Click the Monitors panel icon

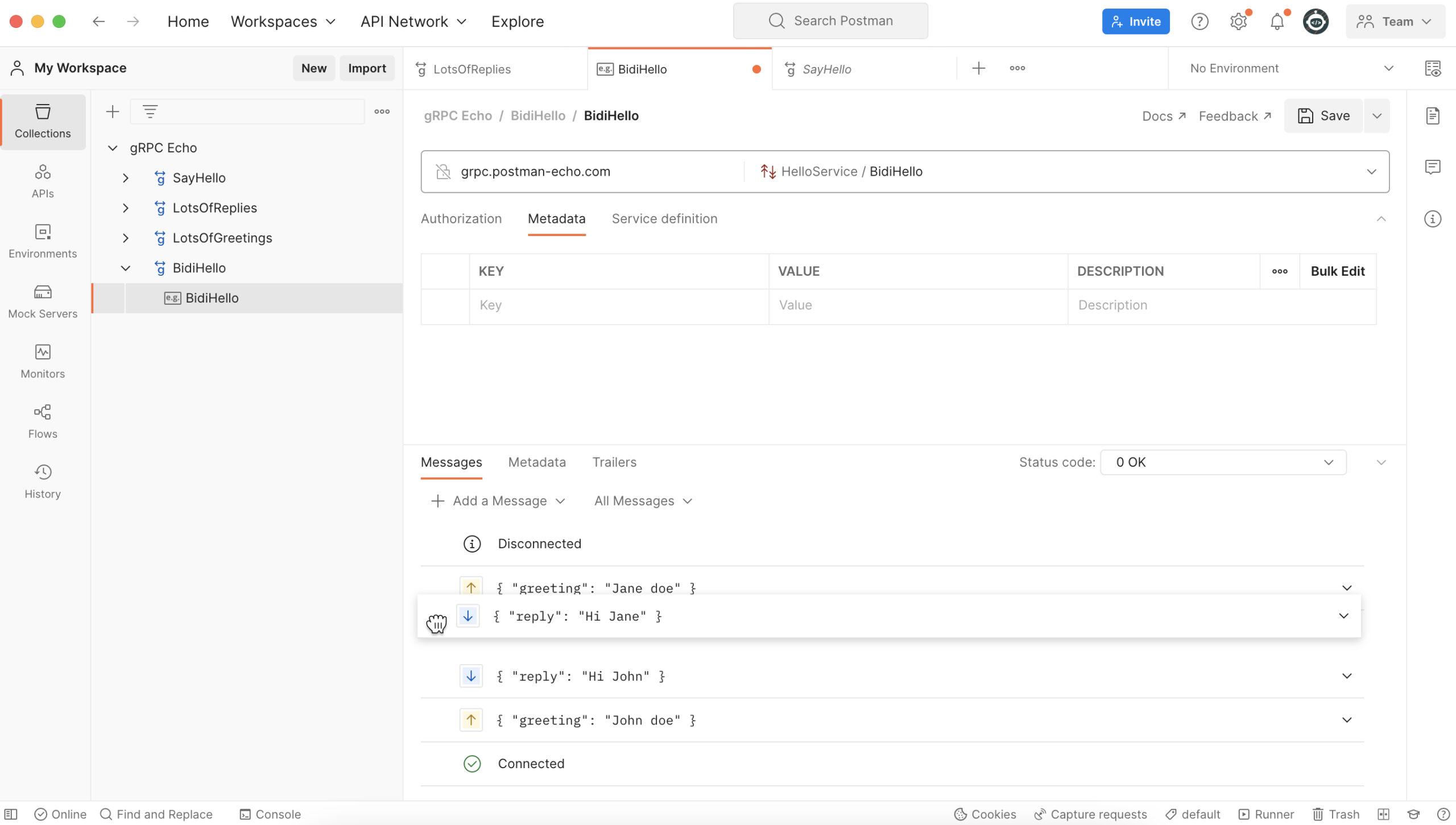click(x=43, y=359)
